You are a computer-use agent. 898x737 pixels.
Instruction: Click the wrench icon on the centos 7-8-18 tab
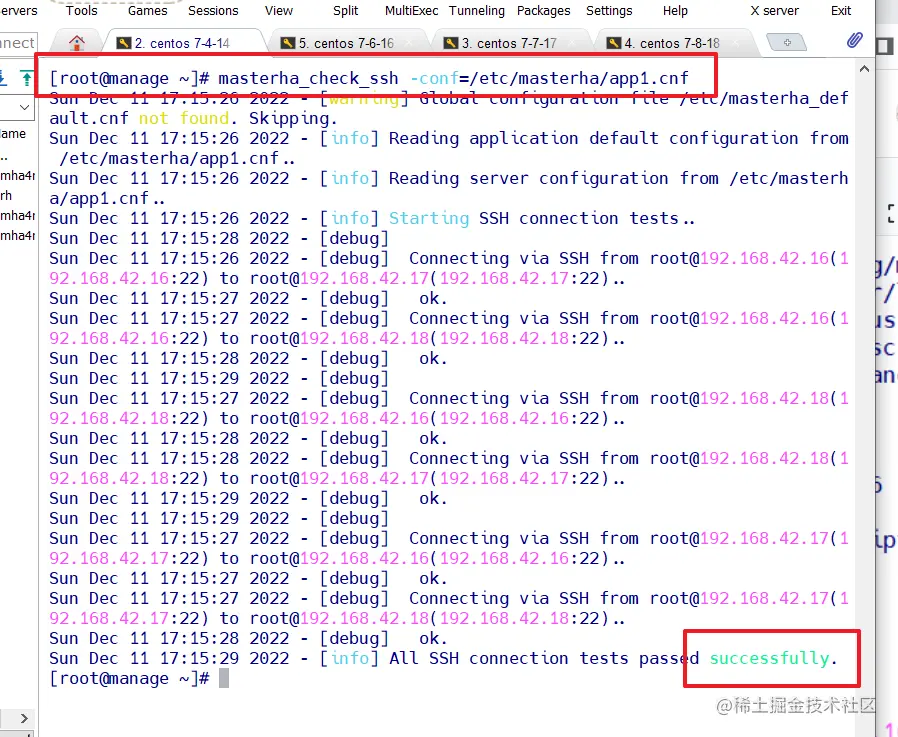pyautogui.click(x=613, y=43)
